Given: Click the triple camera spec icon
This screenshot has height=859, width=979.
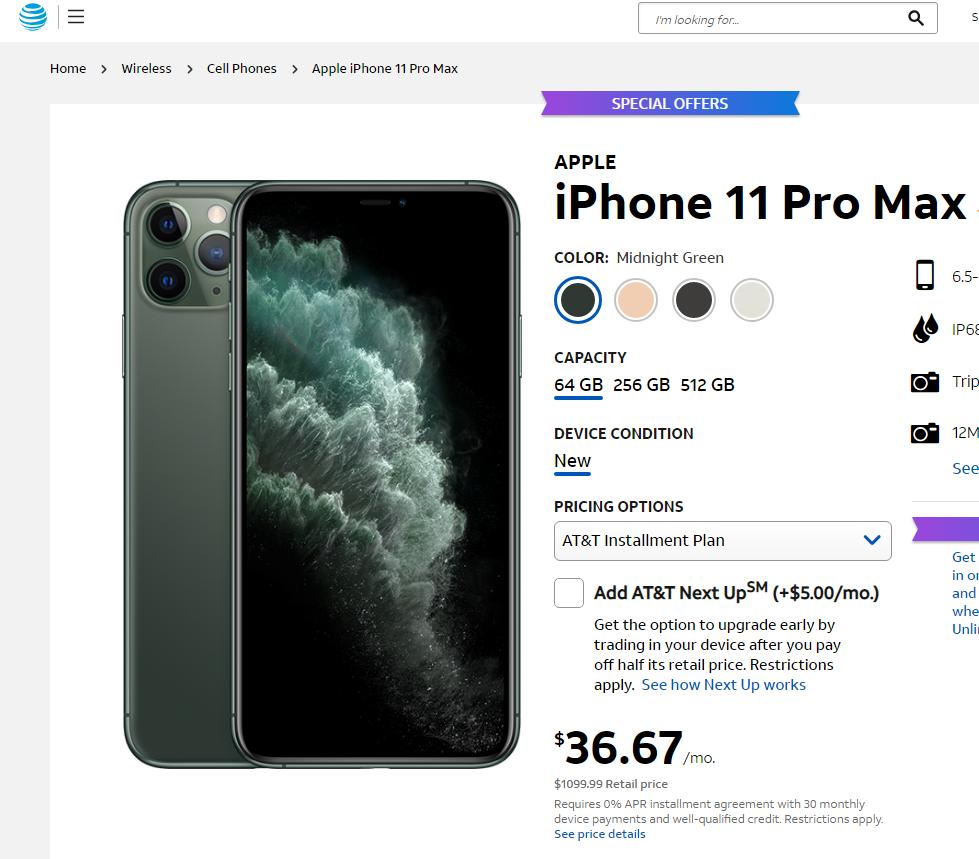Looking at the screenshot, I should pyautogui.click(x=924, y=381).
